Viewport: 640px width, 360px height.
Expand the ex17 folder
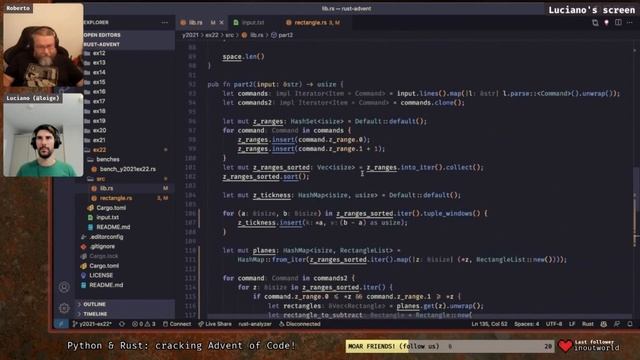coord(99,101)
